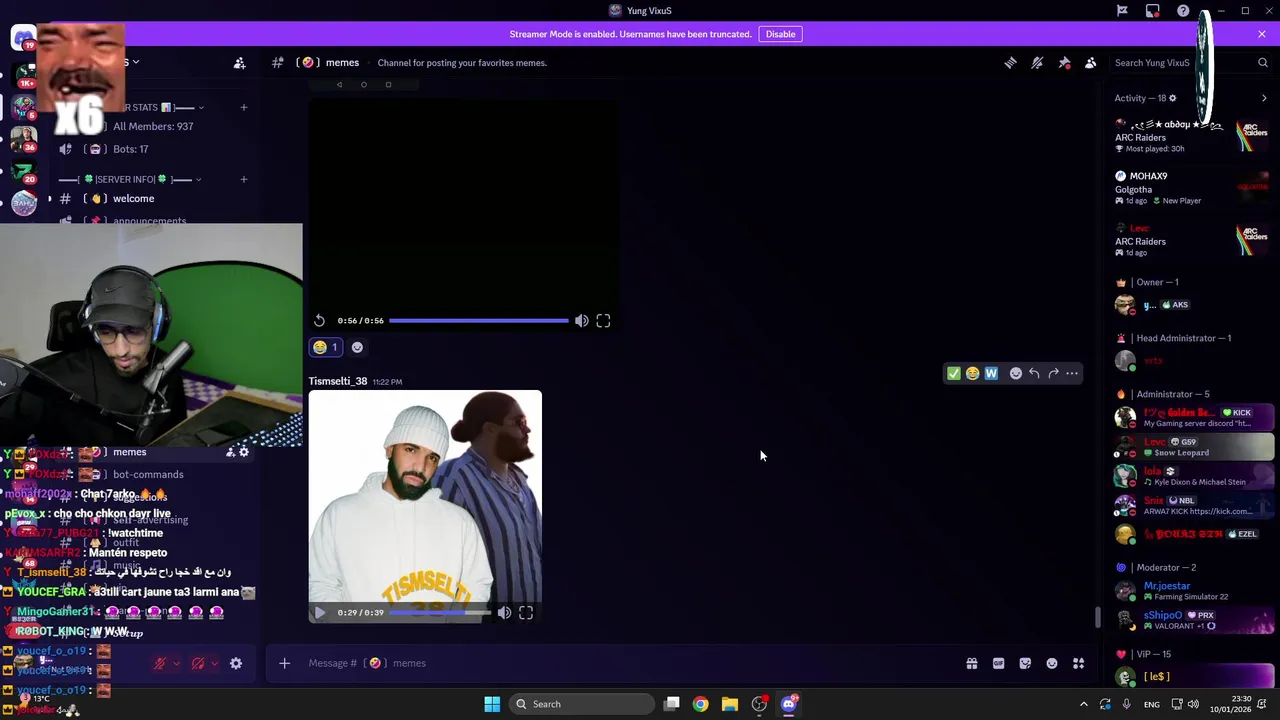The height and width of the screenshot is (720, 1280).
Task: Open File Explorer from taskbar
Action: [x=730, y=704]
